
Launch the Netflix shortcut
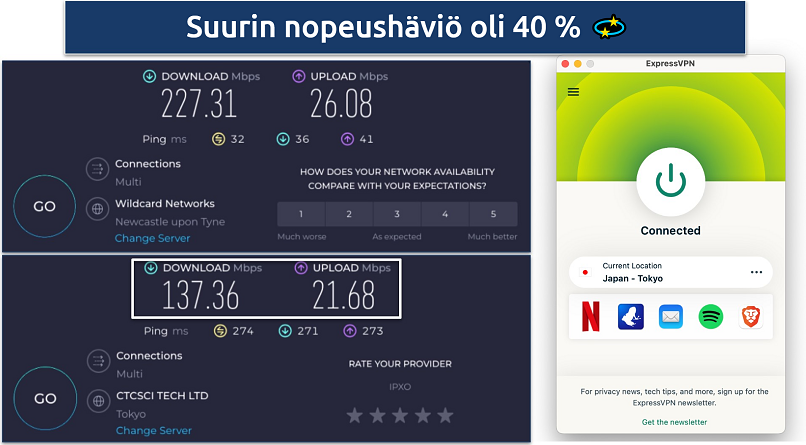(591, 317)
